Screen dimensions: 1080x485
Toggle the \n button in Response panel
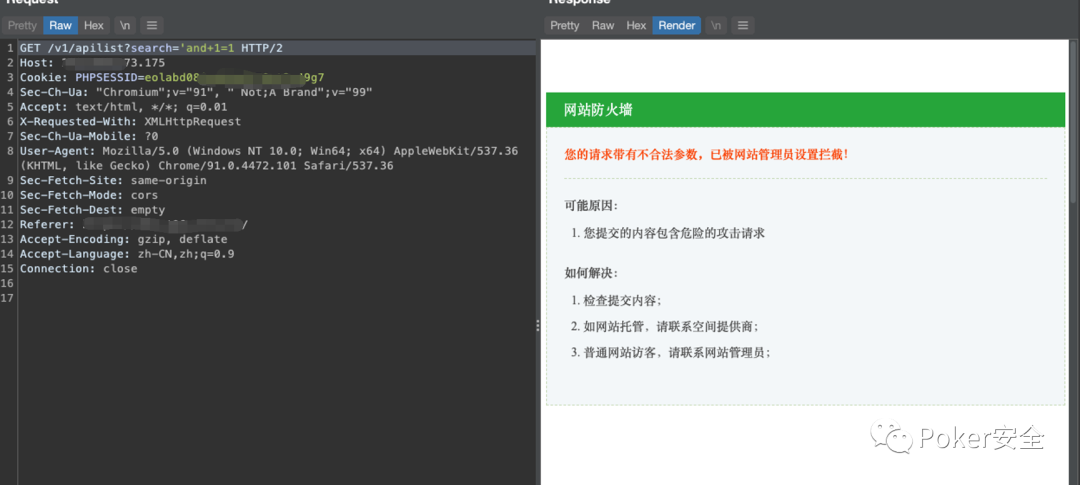pyautogui.click(x=716, y=25)
